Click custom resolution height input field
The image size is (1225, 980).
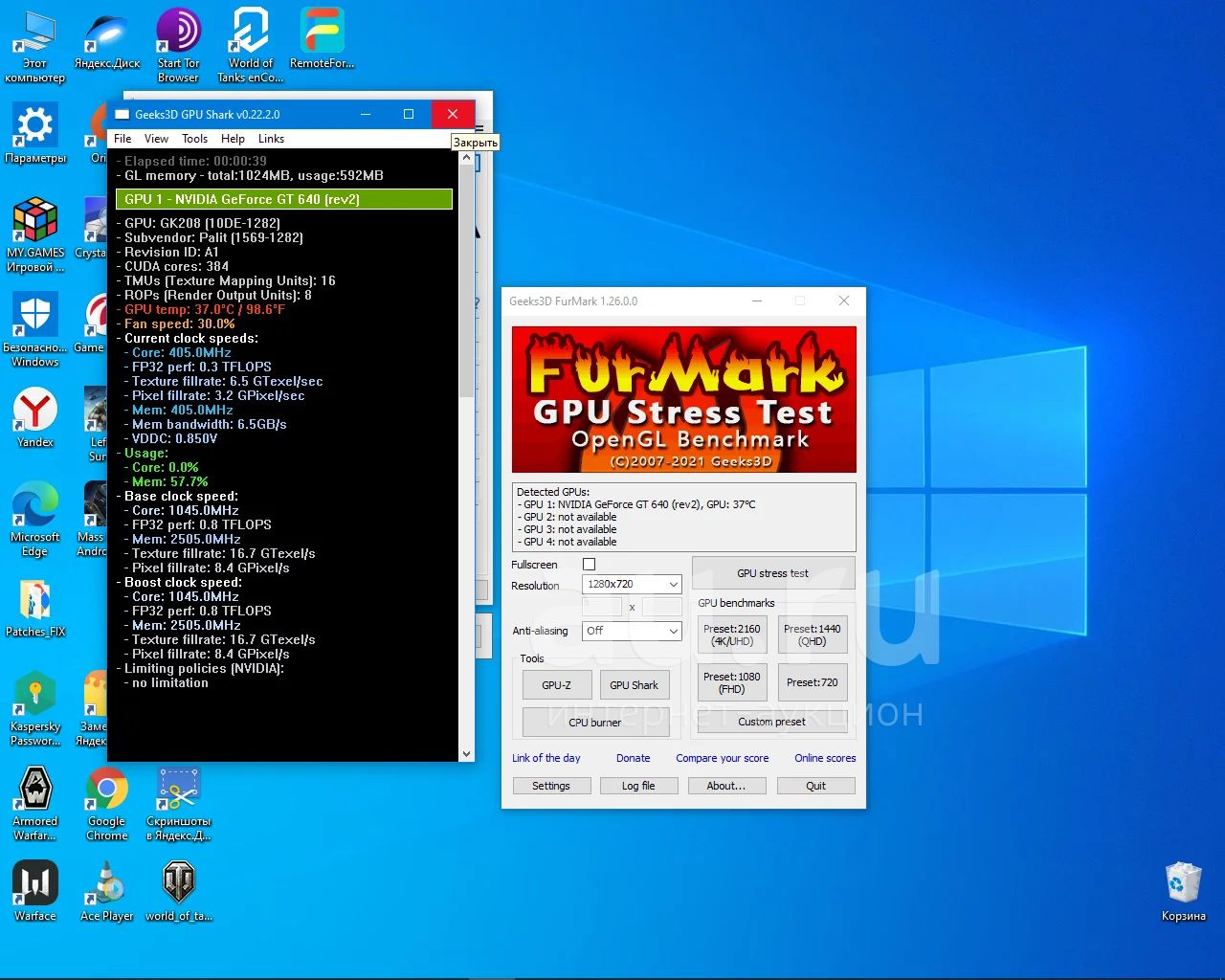(662, 607)
